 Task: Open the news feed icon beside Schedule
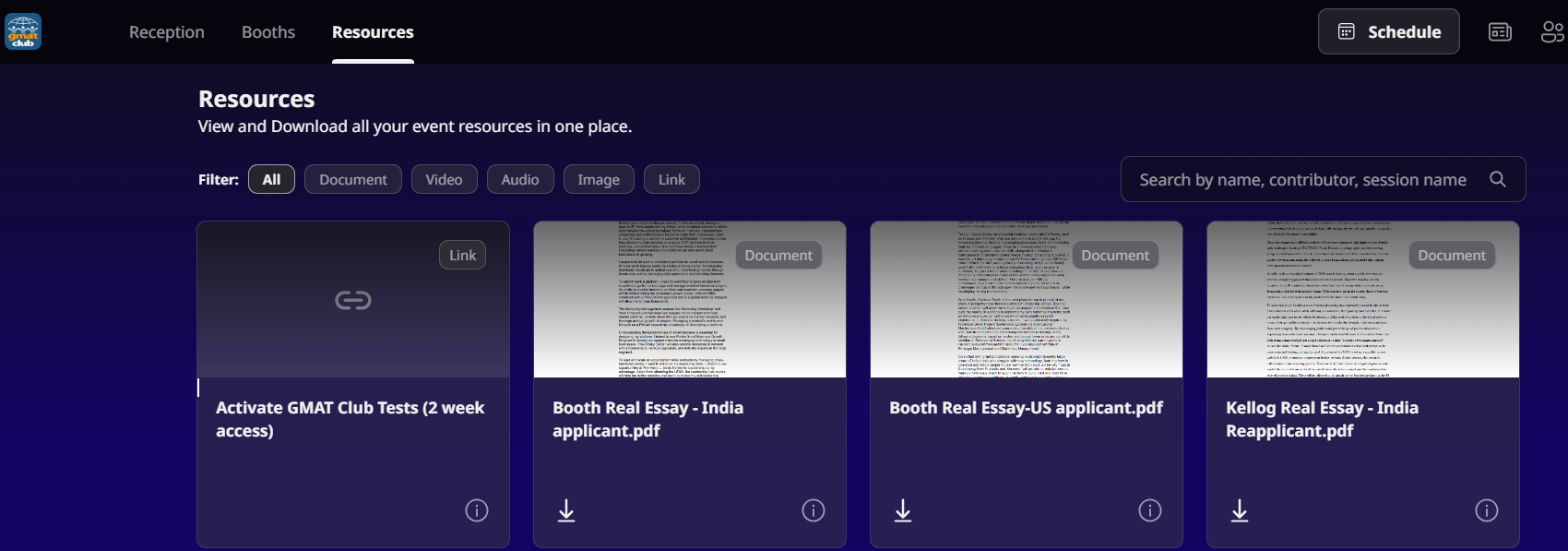(1500, 32)
